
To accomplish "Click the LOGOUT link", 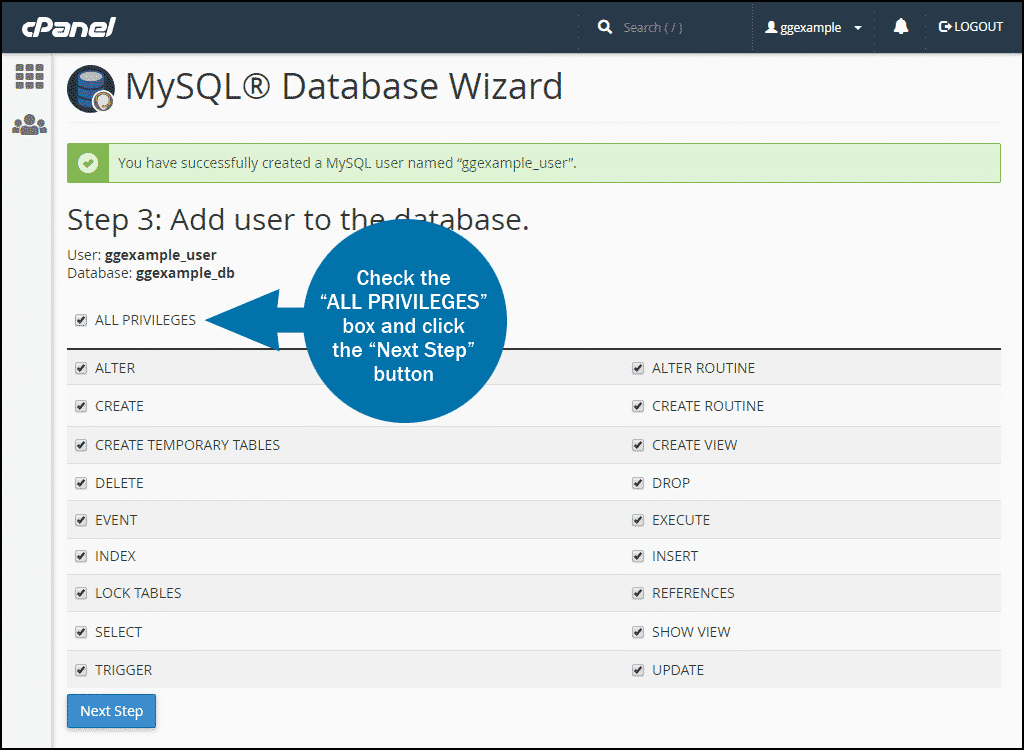I will [970, 27].
